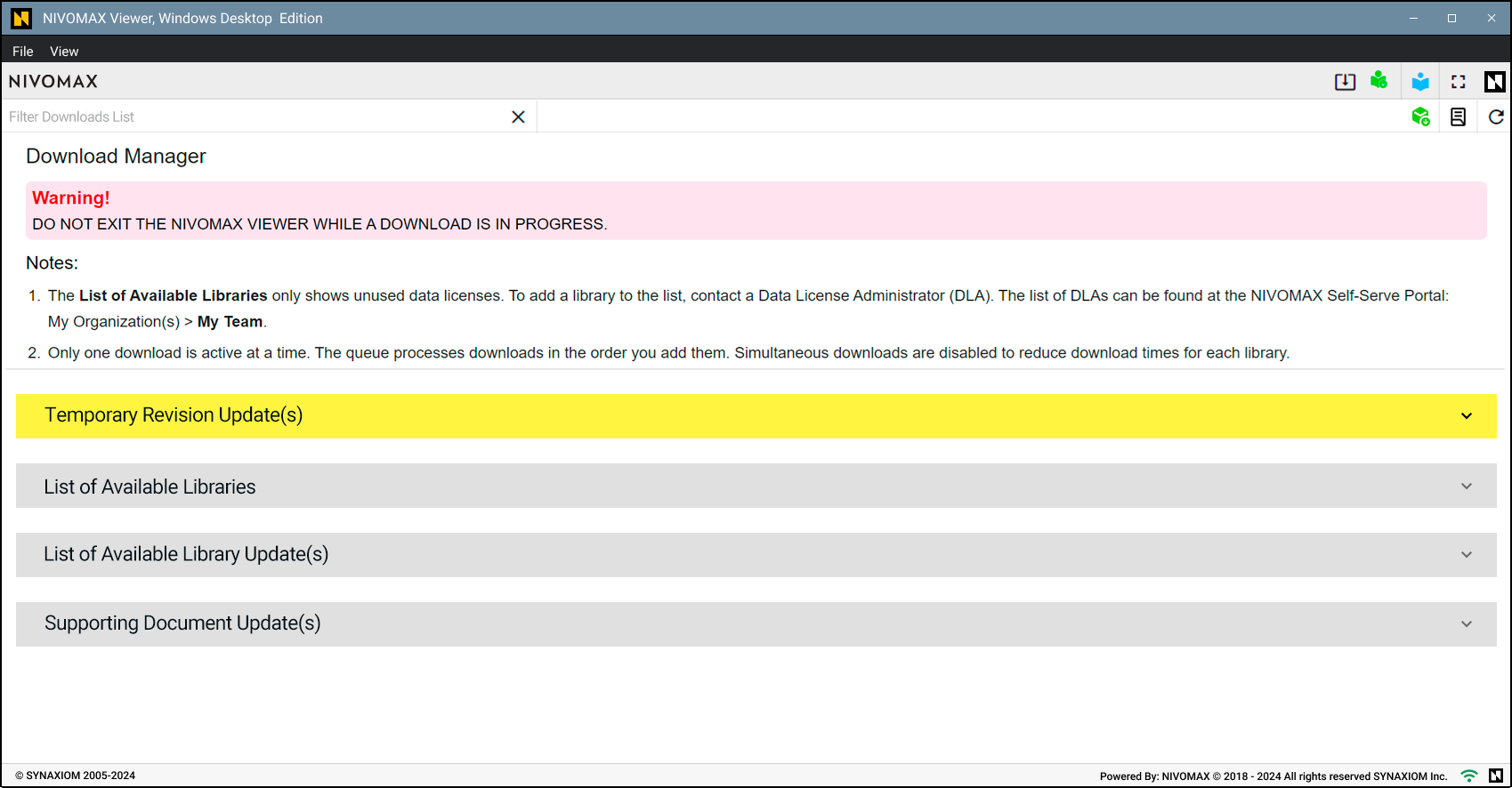
Task: Click the NIVOMAX title bar app icon
Action: [21, 19]
